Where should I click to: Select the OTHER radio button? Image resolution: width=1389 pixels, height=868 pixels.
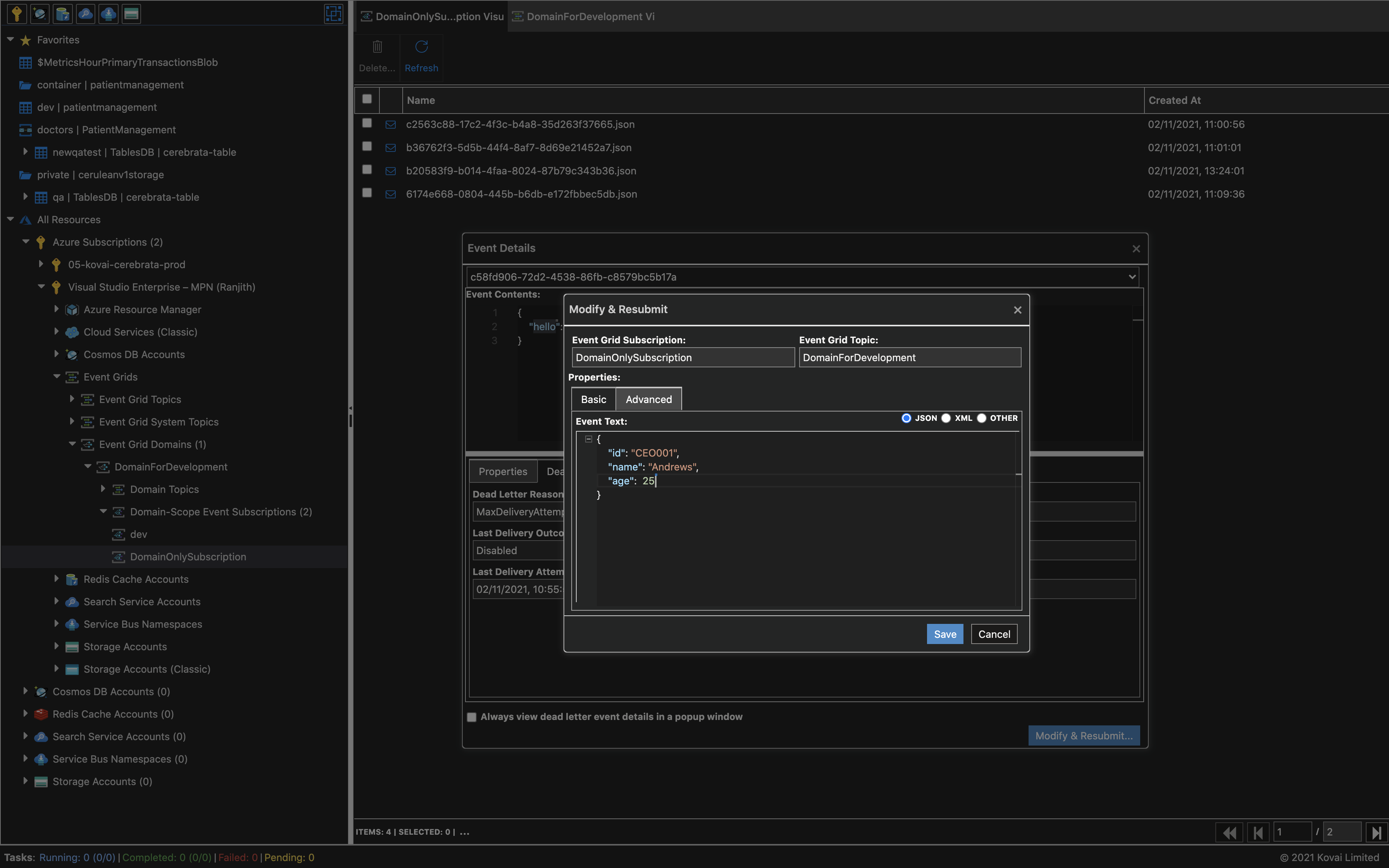[981, 418]
